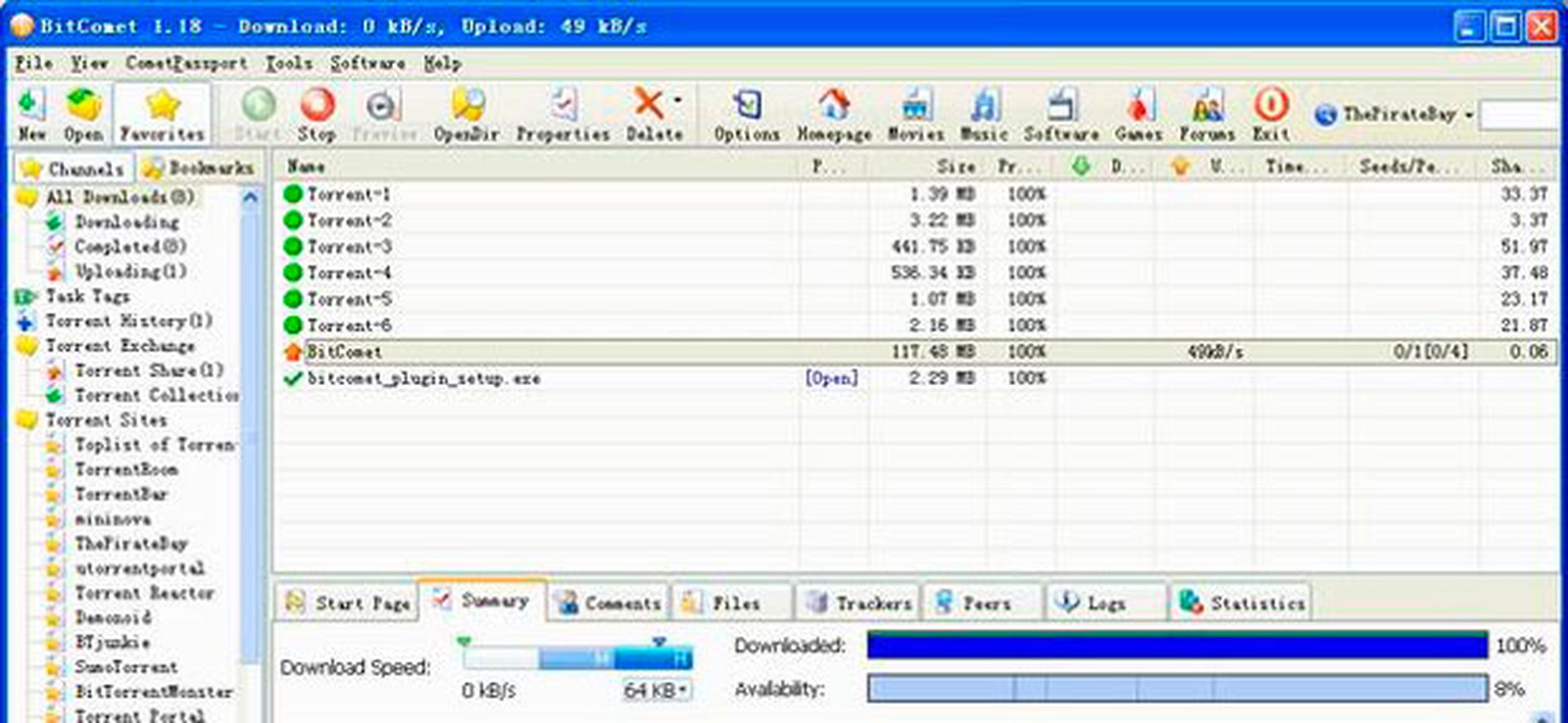Switch to the Bookmarks sidebar tab
The height and width of the screenshot is (723, 1568).
tap(198, 169)
